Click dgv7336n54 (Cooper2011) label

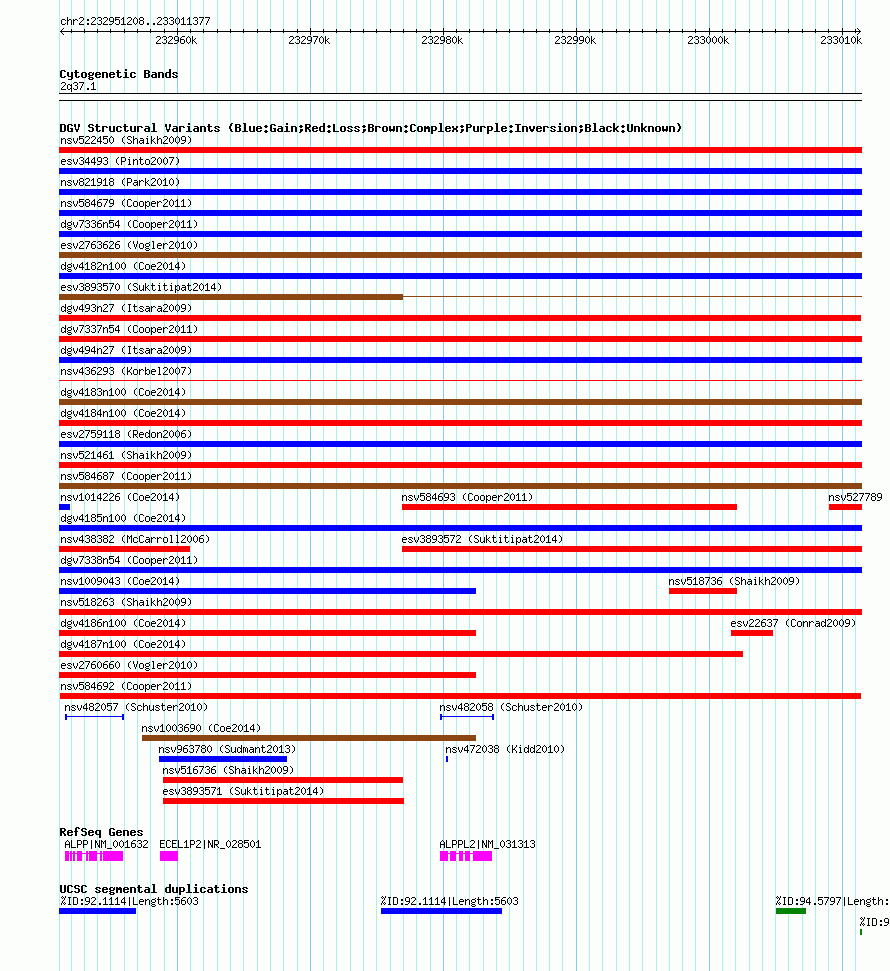coord(129,225)
